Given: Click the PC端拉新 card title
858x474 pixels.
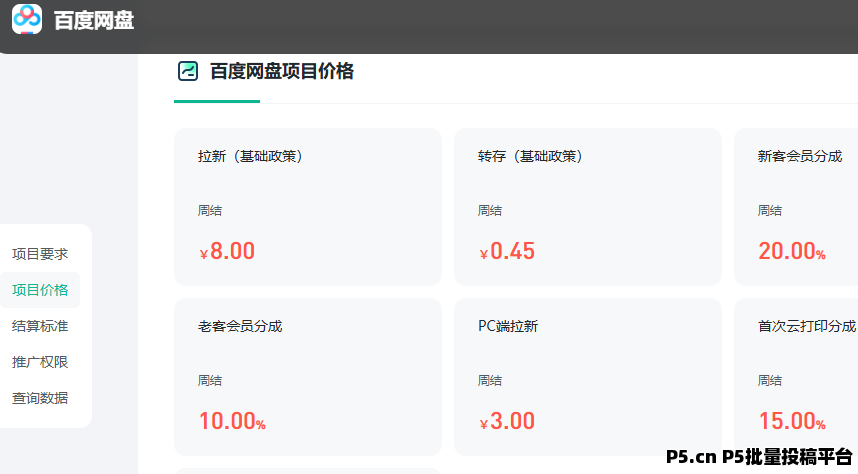Looking at the screenshot, I should tap(508, 327).
